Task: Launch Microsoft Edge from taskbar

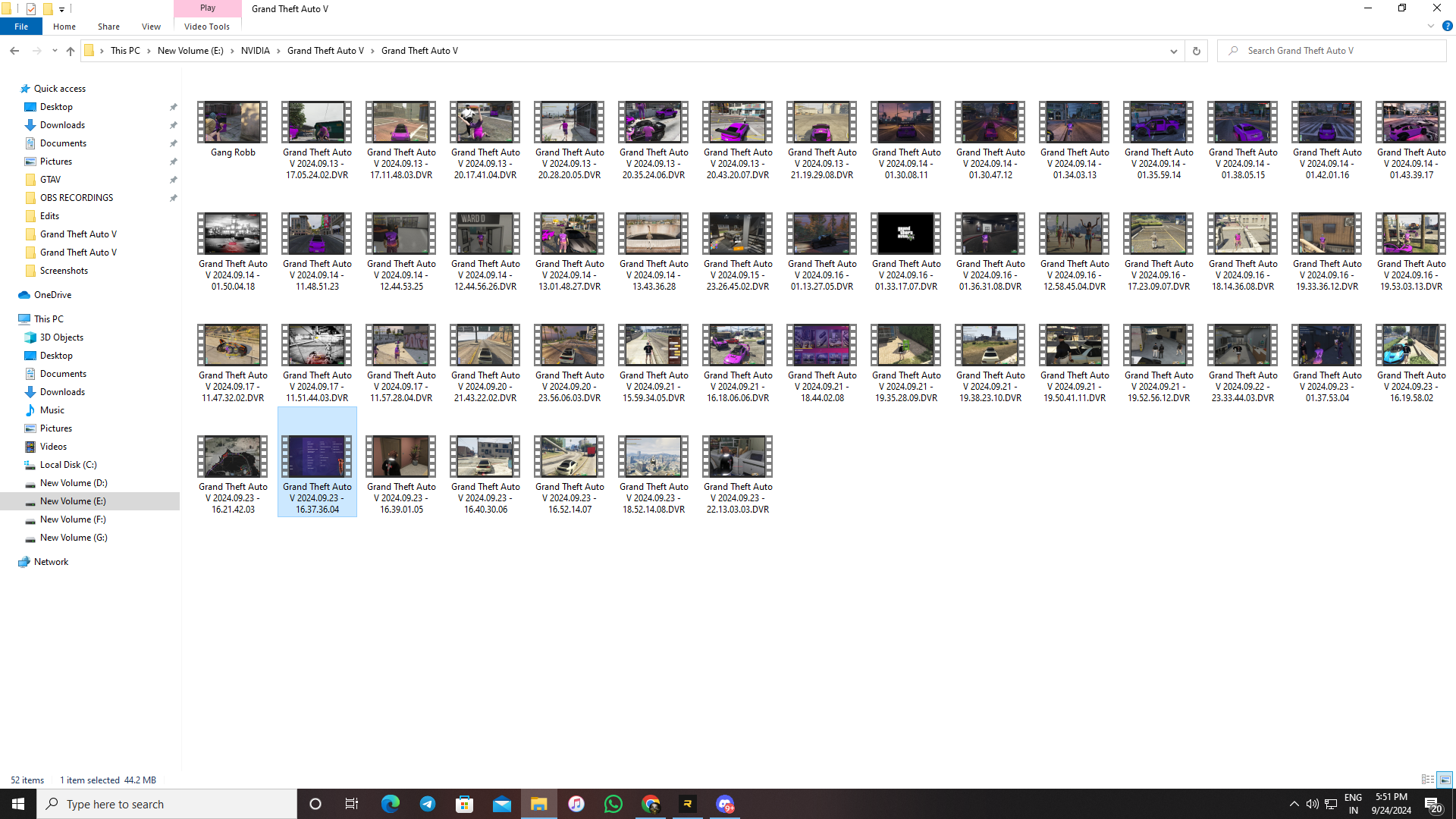Action: [x=391, y=804]
